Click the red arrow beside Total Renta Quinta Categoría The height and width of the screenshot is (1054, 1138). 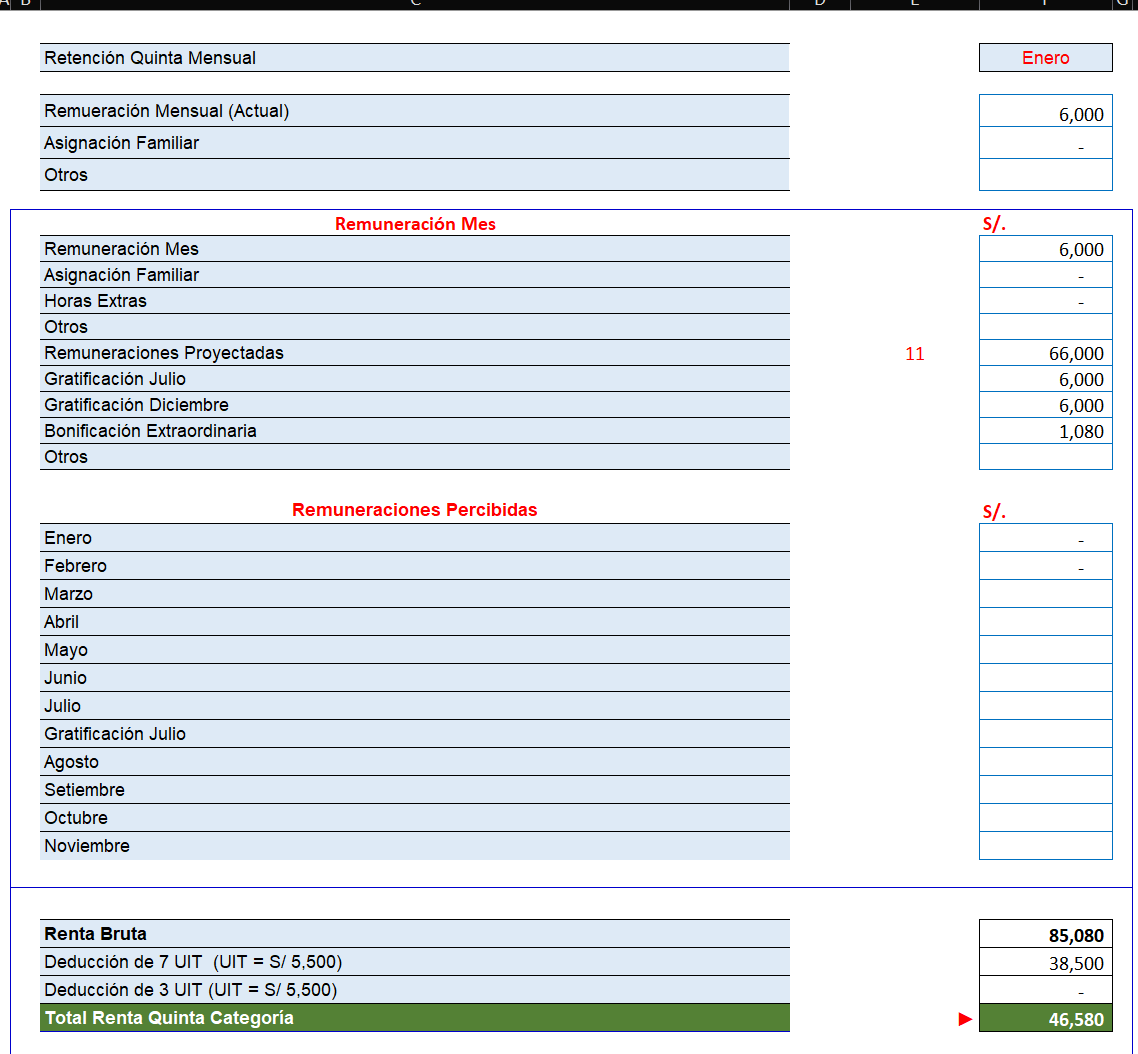[965, 1019]
